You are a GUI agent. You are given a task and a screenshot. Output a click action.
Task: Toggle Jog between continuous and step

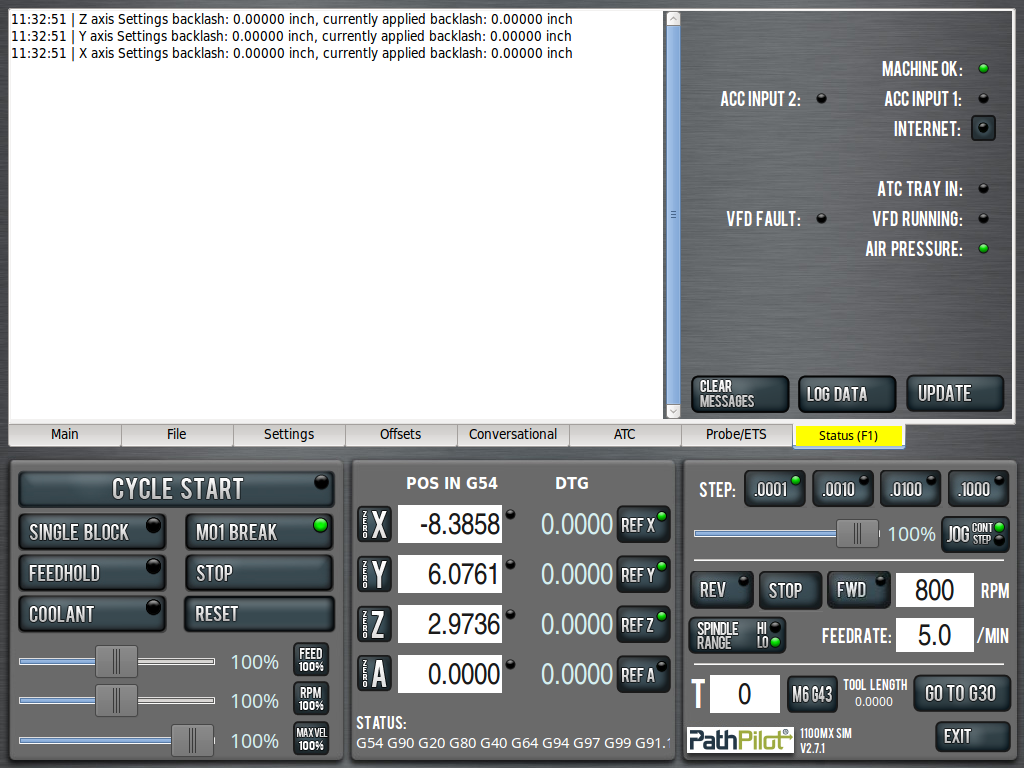point(975,534)
